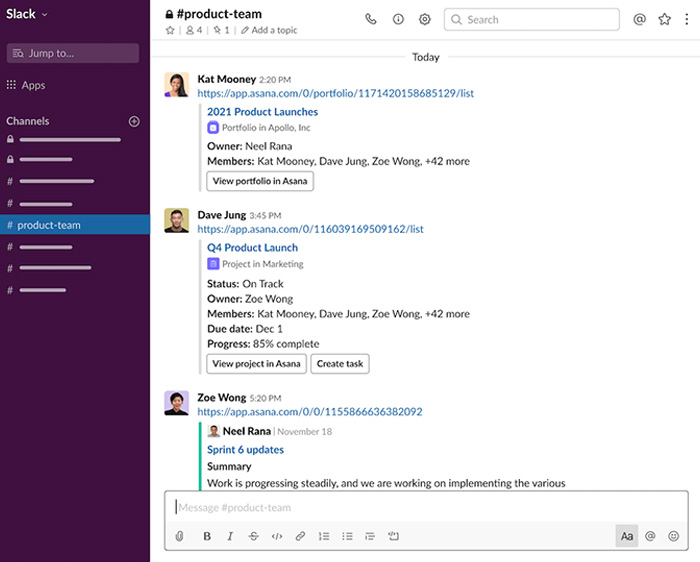Open more options kebab menu
Viewport: 700px width, 562px height.
tap(687, 19)
